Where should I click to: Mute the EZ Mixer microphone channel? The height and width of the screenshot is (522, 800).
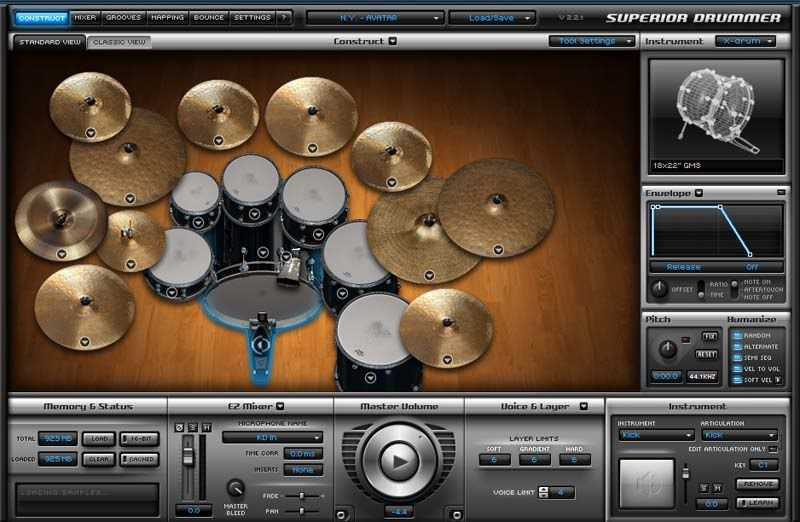pos(207,428)
